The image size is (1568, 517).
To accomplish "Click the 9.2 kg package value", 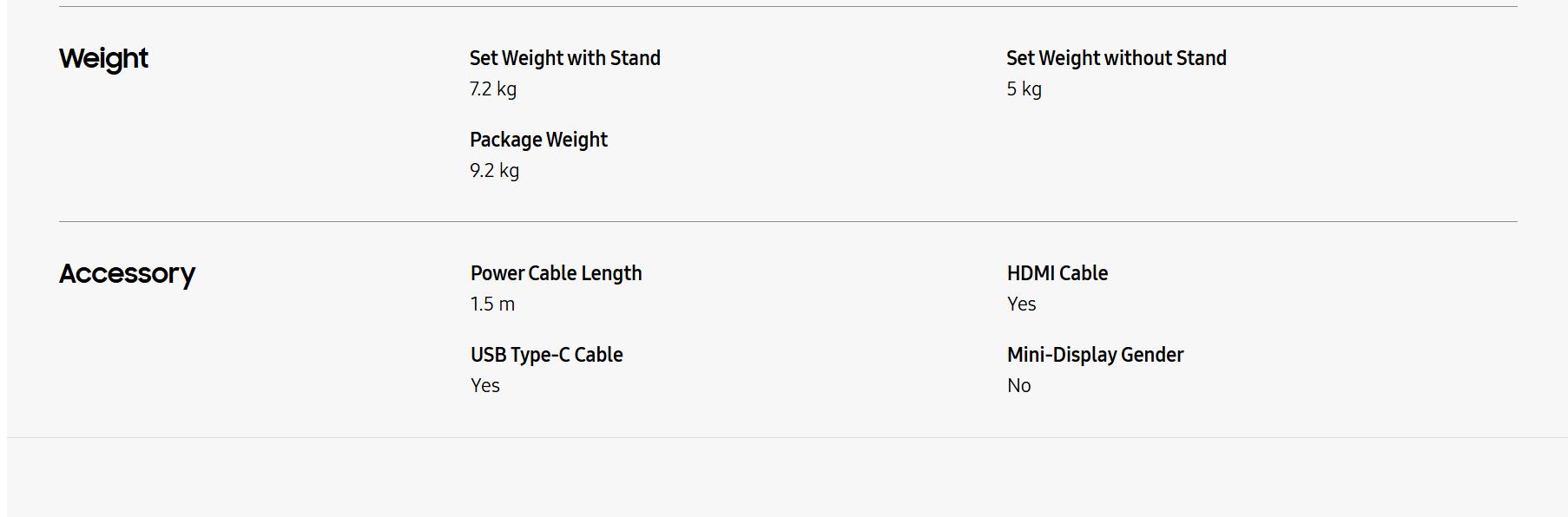I will [x=495, y=171].
